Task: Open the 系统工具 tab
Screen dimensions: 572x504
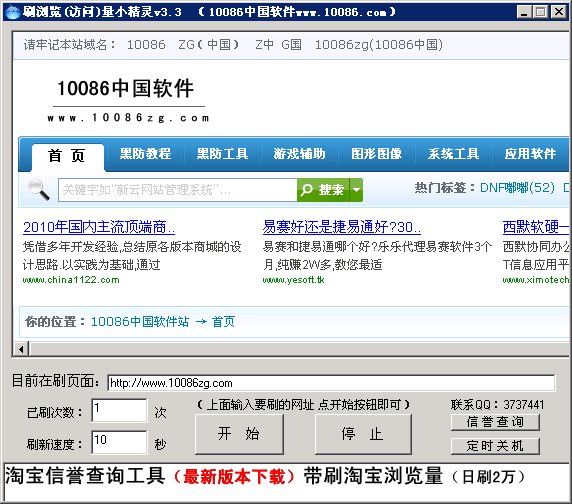Action: pos(453,154)
